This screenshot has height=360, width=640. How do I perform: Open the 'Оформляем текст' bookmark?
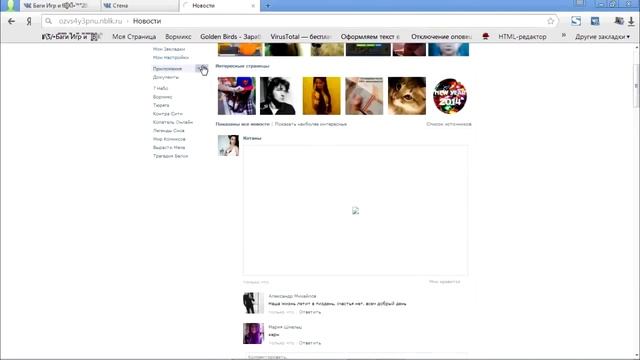(370, 37)
